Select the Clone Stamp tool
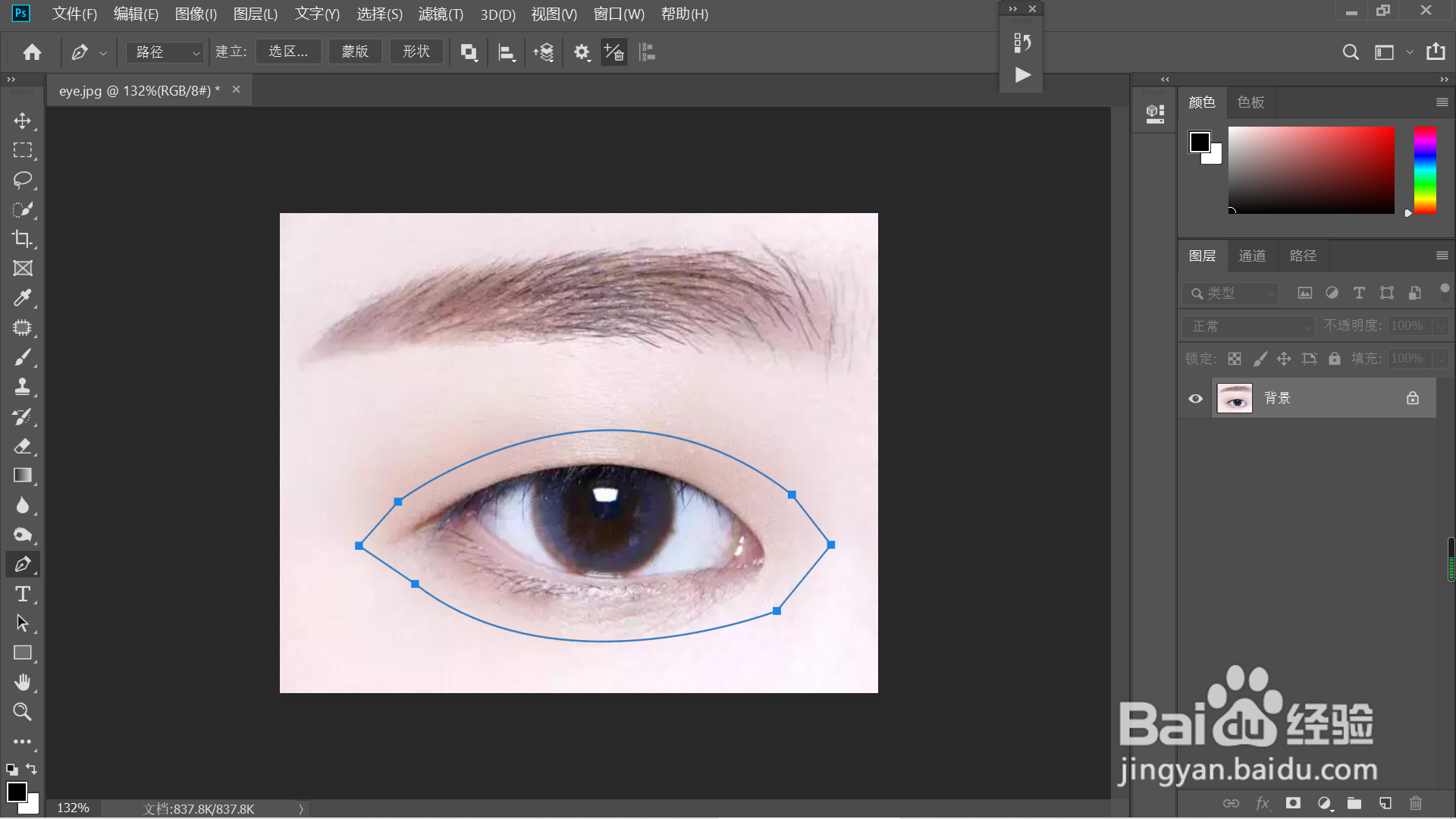 22,387
